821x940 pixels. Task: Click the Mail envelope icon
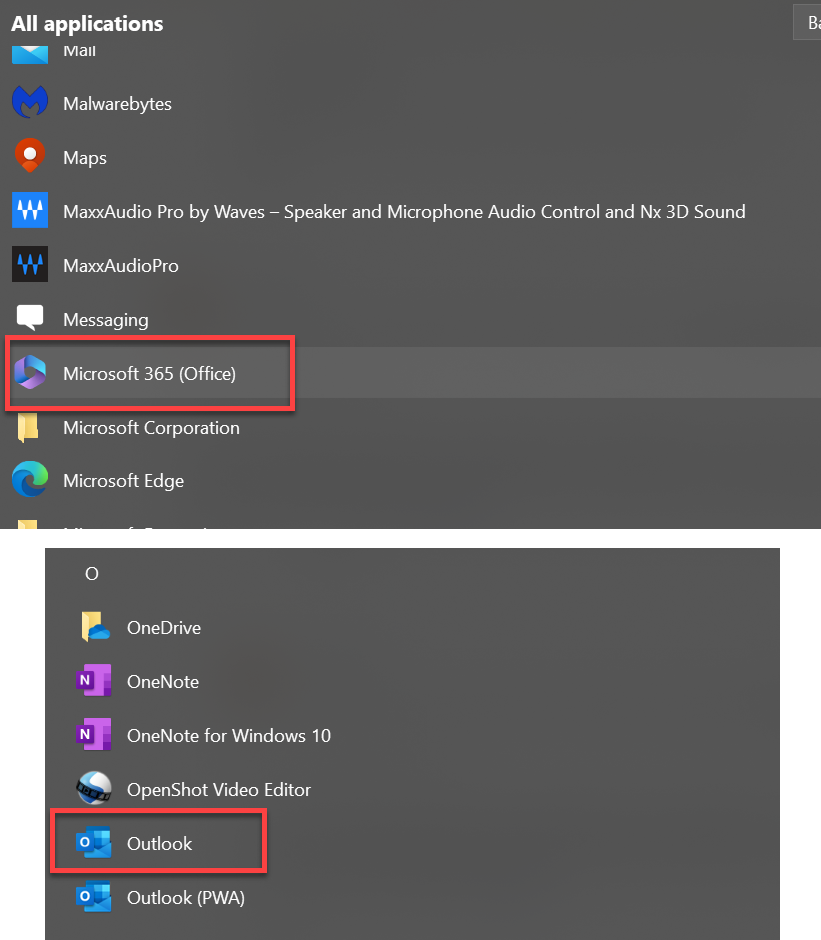30,54
